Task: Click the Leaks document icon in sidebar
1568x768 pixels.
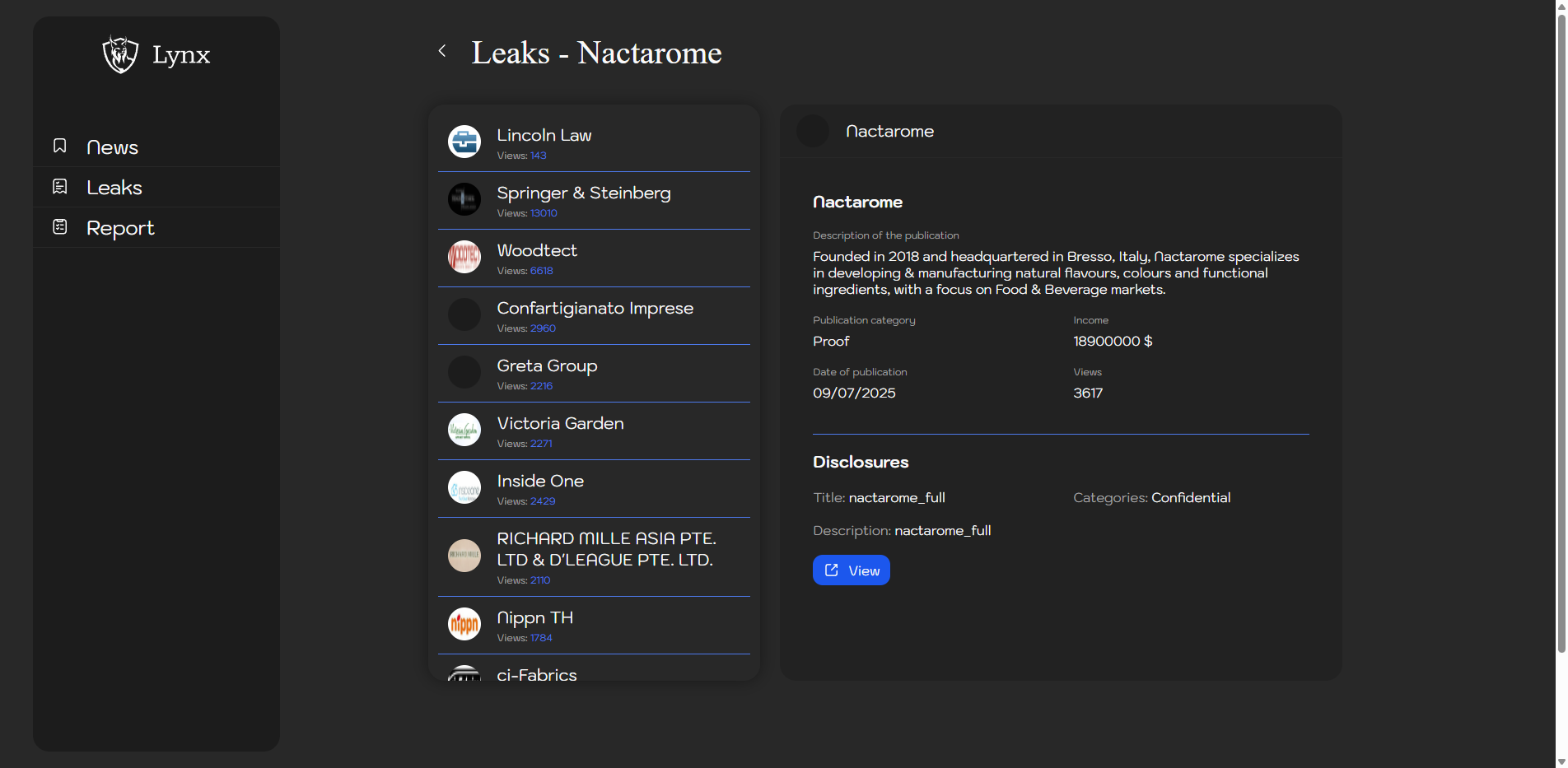Action: point(60,187)
